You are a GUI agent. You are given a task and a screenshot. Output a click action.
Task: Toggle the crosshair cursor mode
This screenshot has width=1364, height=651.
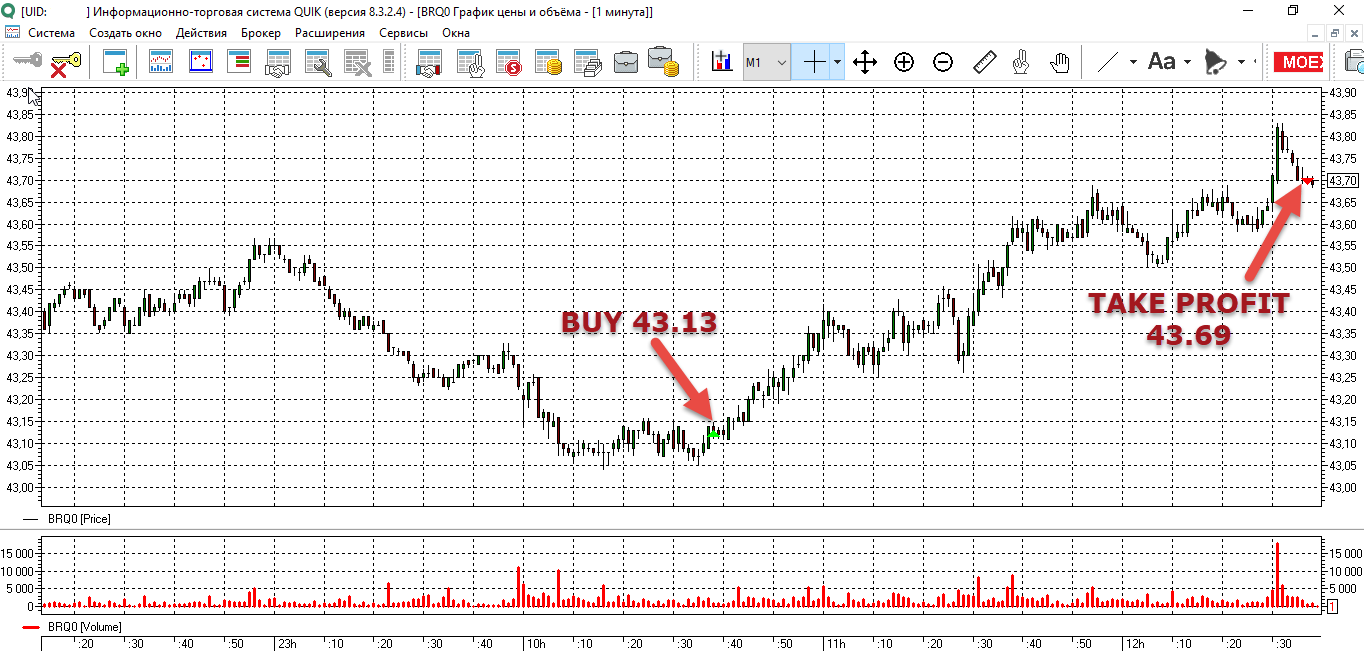point(815,63)
